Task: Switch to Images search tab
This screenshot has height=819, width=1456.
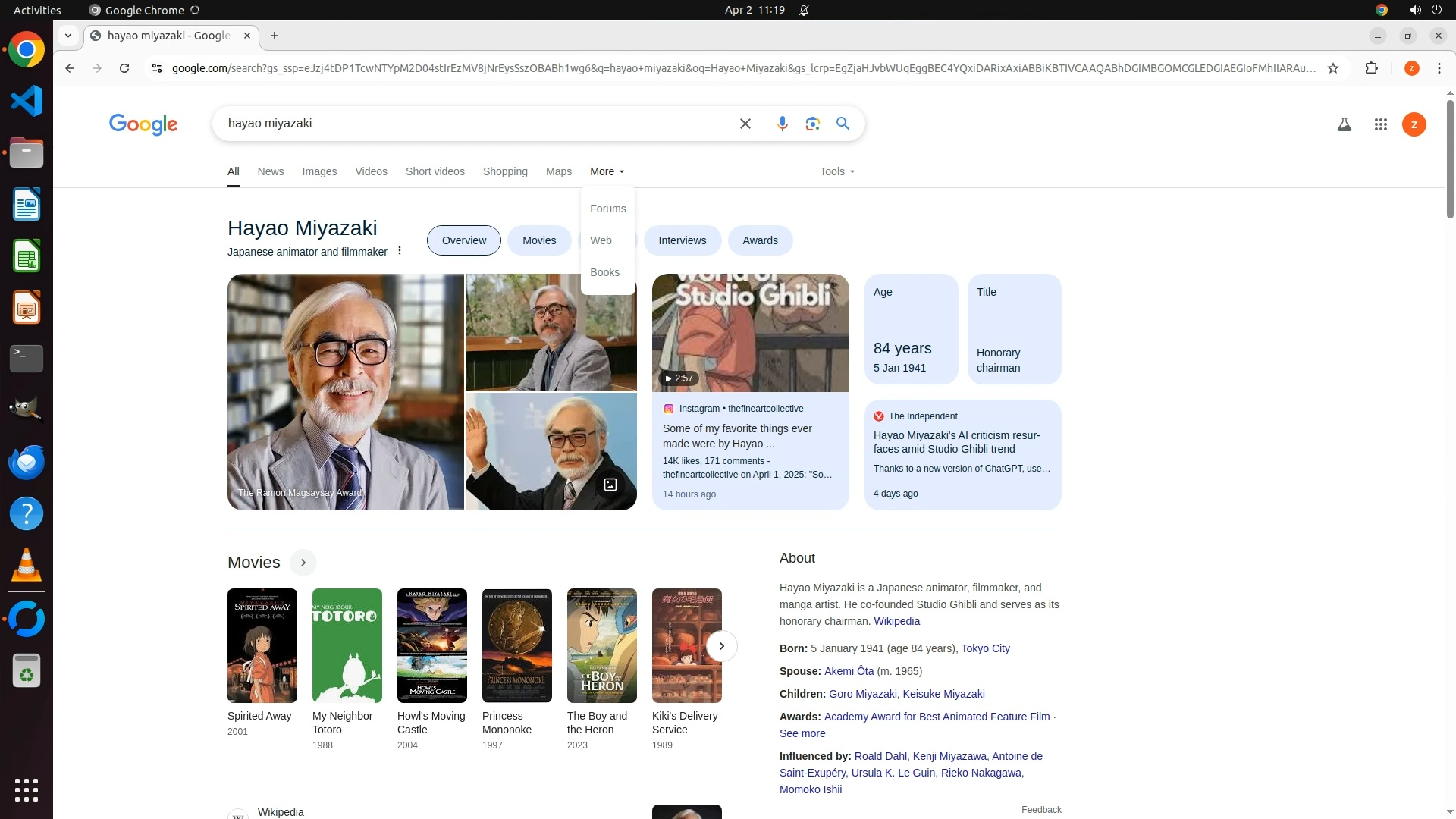Action: click(318, 171)
